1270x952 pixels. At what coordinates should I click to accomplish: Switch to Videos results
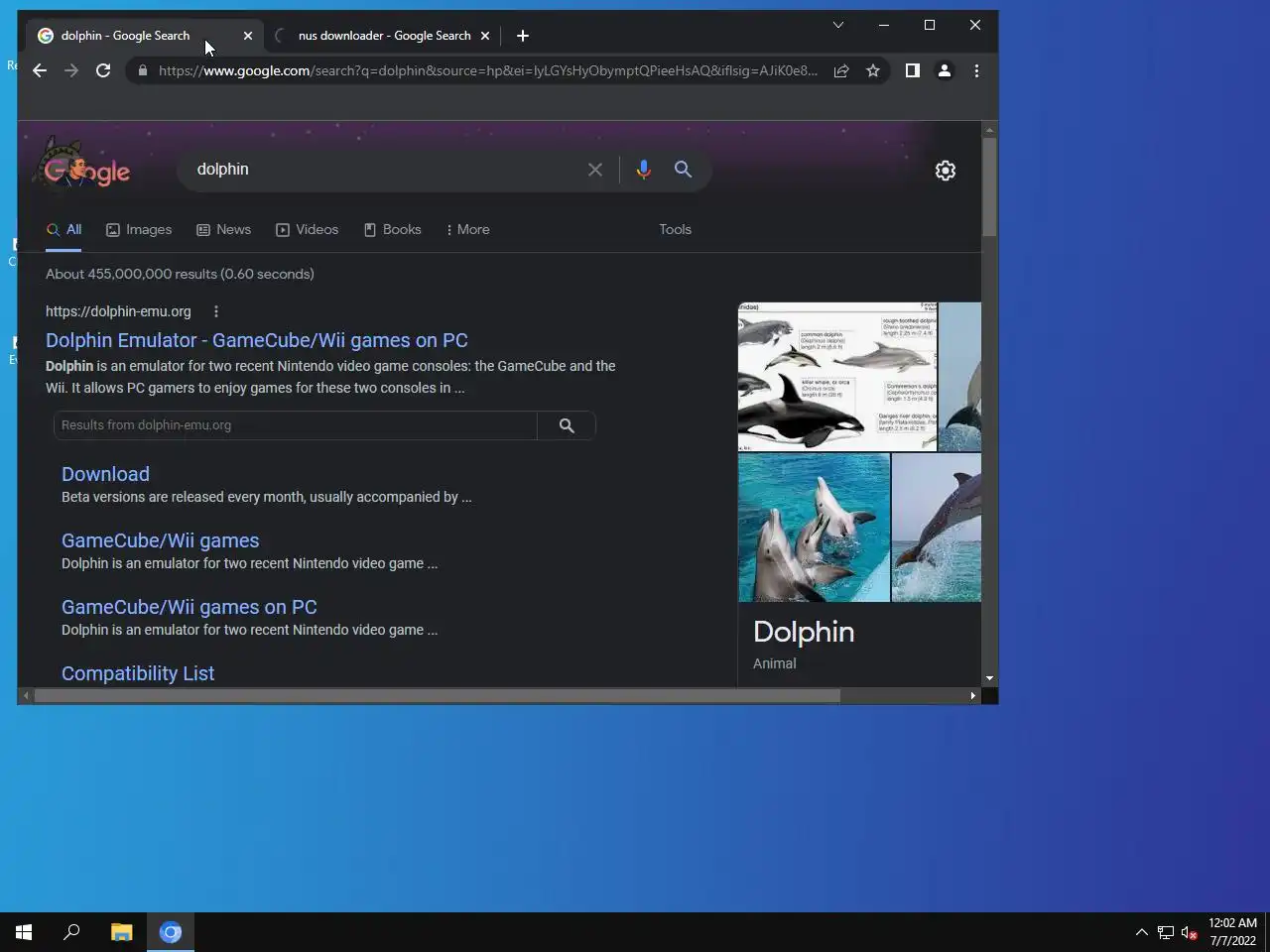pos(308,229)
